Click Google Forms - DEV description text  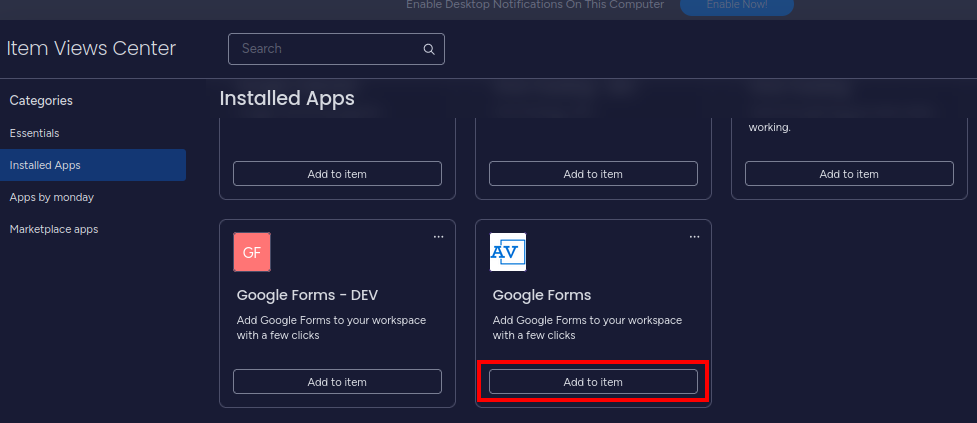point(331,328)
